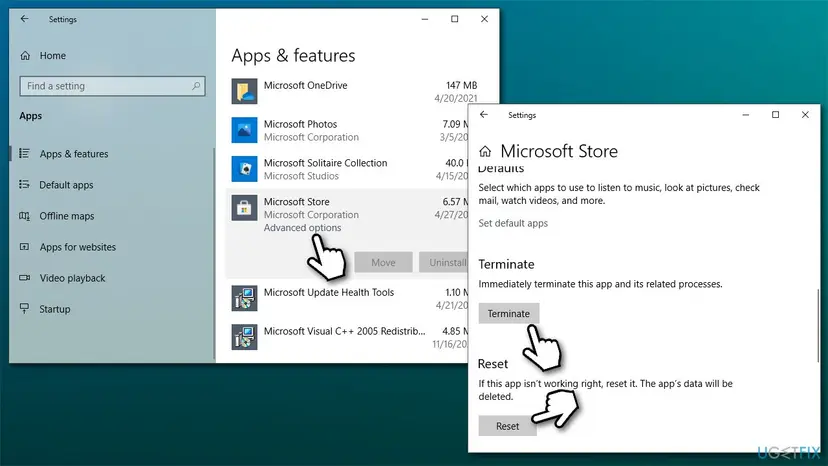Click the search magnifier icon in the Find a setting box

pyautogui.click(x=196, y=86)
